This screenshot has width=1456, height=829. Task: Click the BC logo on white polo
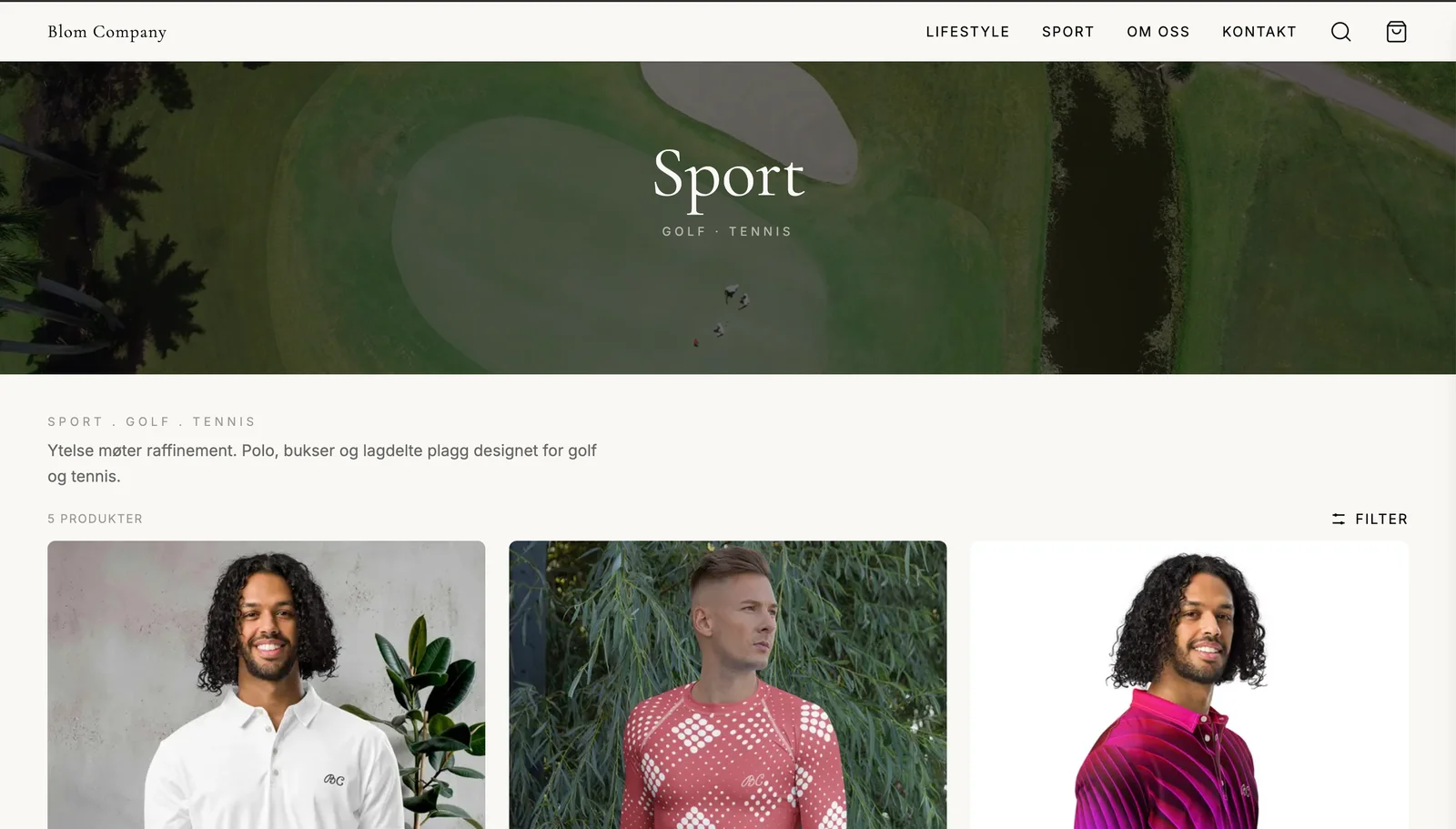pos(334,780)
